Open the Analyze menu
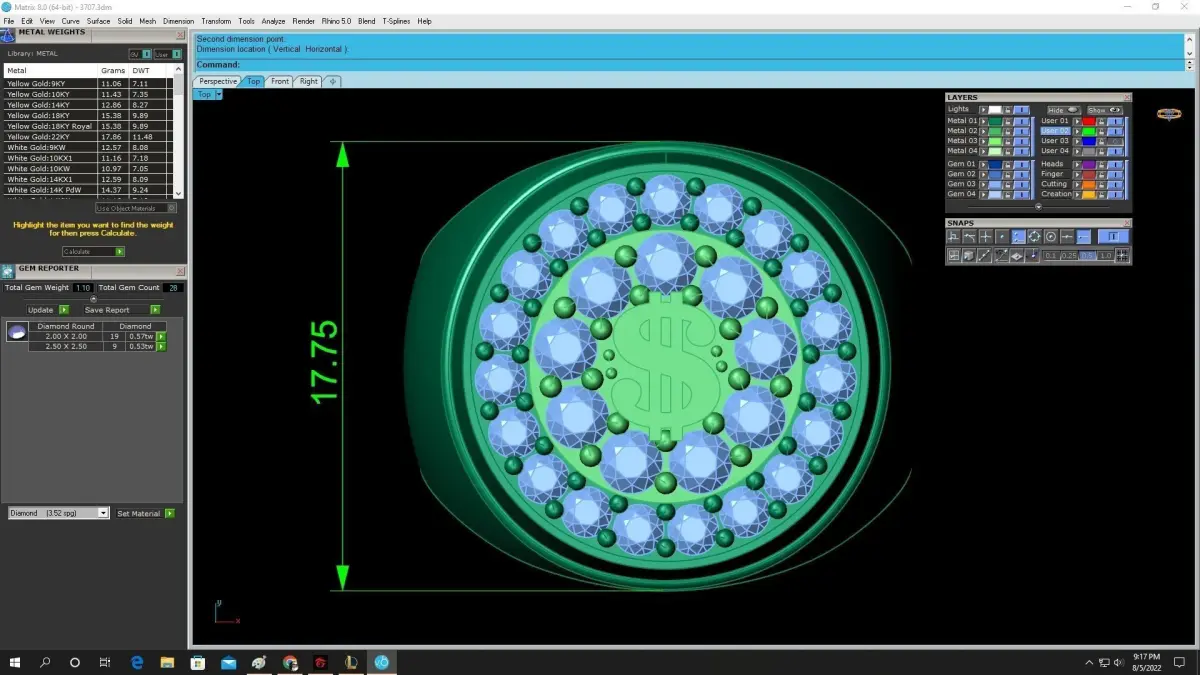Viewport: 1200px width, 675px height. click(273, 21)
